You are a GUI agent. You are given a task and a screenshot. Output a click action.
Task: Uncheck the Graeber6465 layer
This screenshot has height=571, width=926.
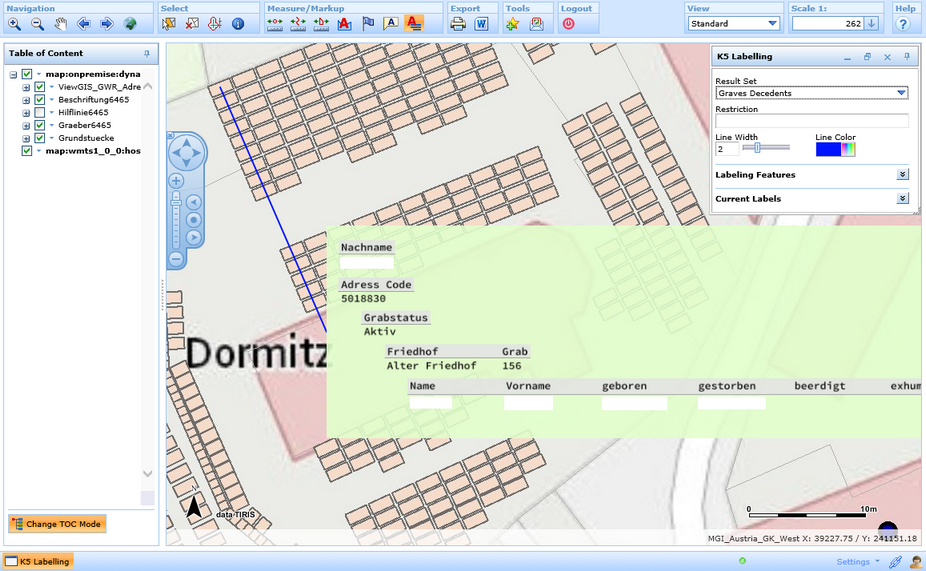[x=40, y=126]
